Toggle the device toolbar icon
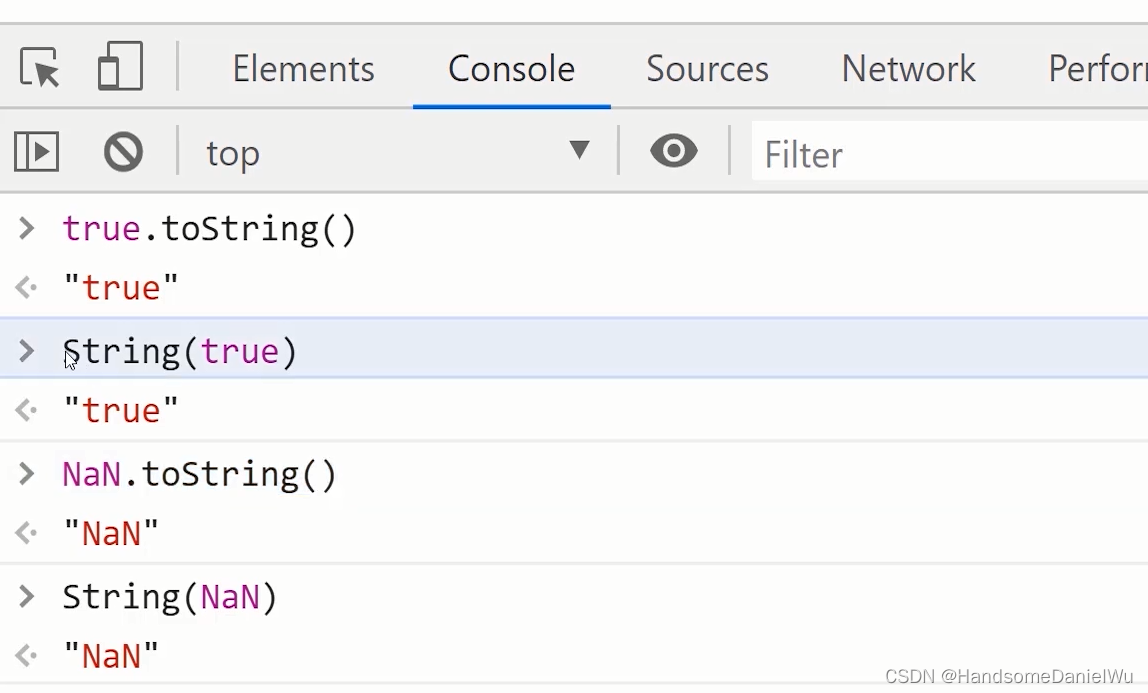The width and height of the screenshot is (1148, 693). pyautogui.click(x=120, y=68)
